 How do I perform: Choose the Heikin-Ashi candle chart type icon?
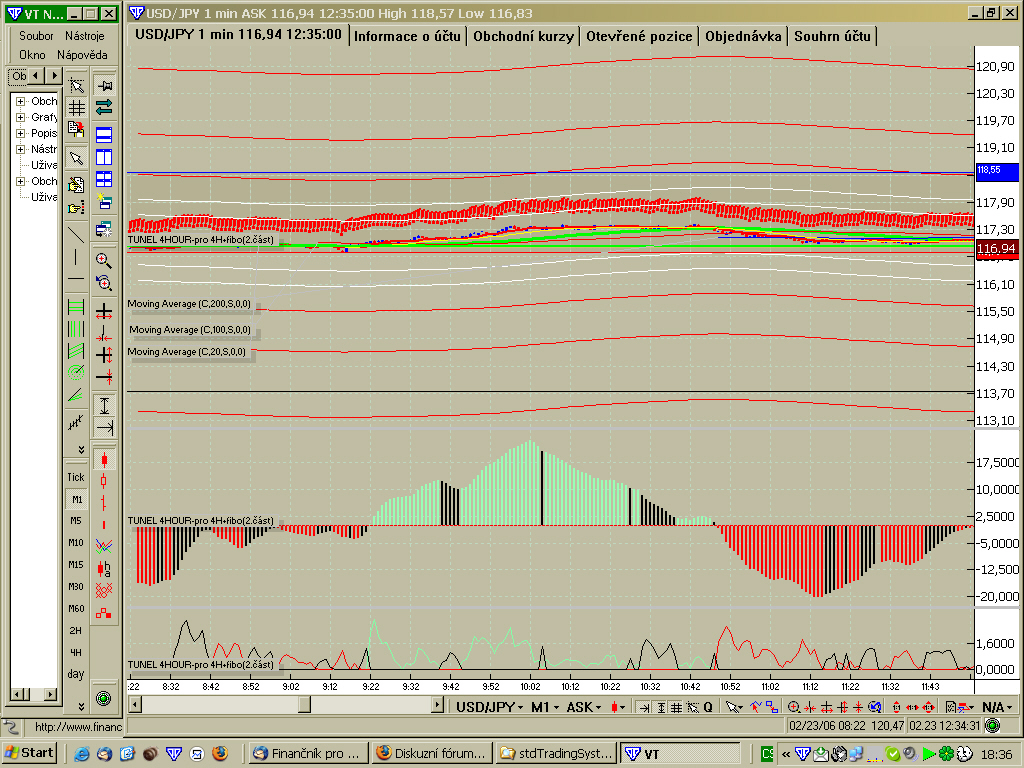(x=104, y=568)
